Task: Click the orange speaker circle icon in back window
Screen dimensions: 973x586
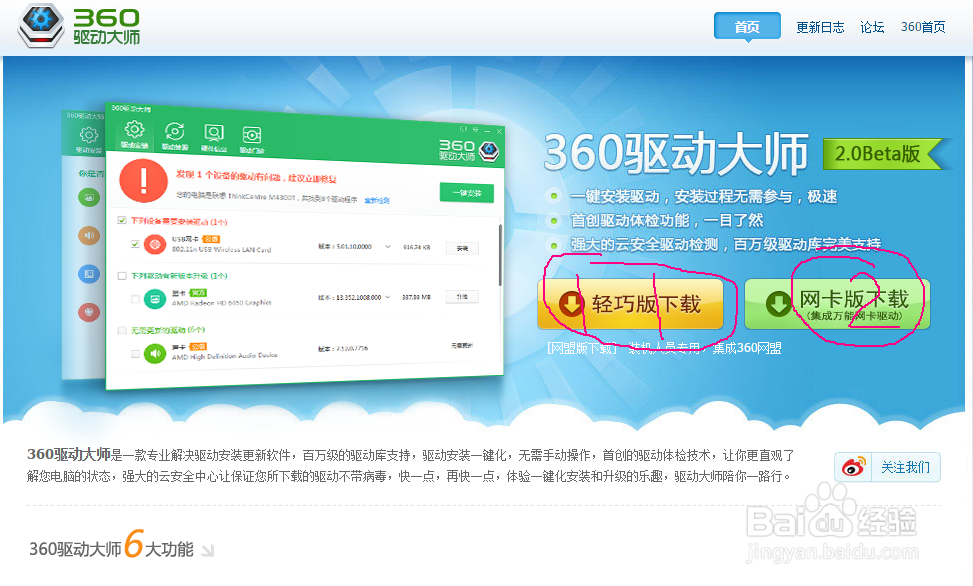Action: pos(89,235)
